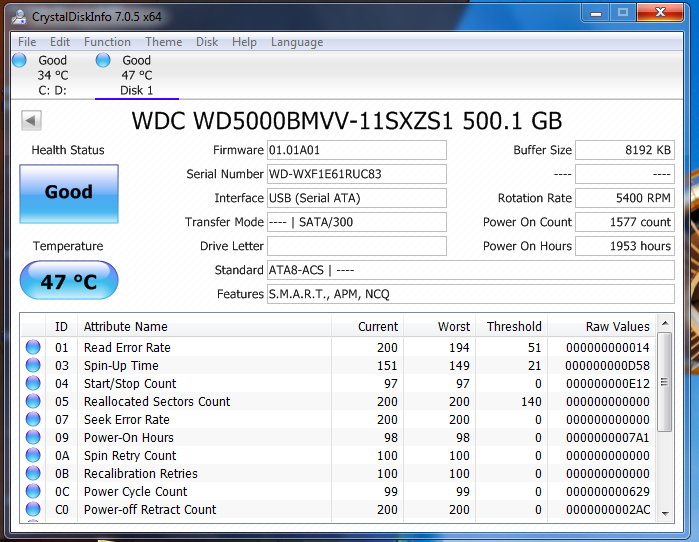Select the Power-off Retract Count attribute name
The image size is (699, 542).
click(150, 509)
